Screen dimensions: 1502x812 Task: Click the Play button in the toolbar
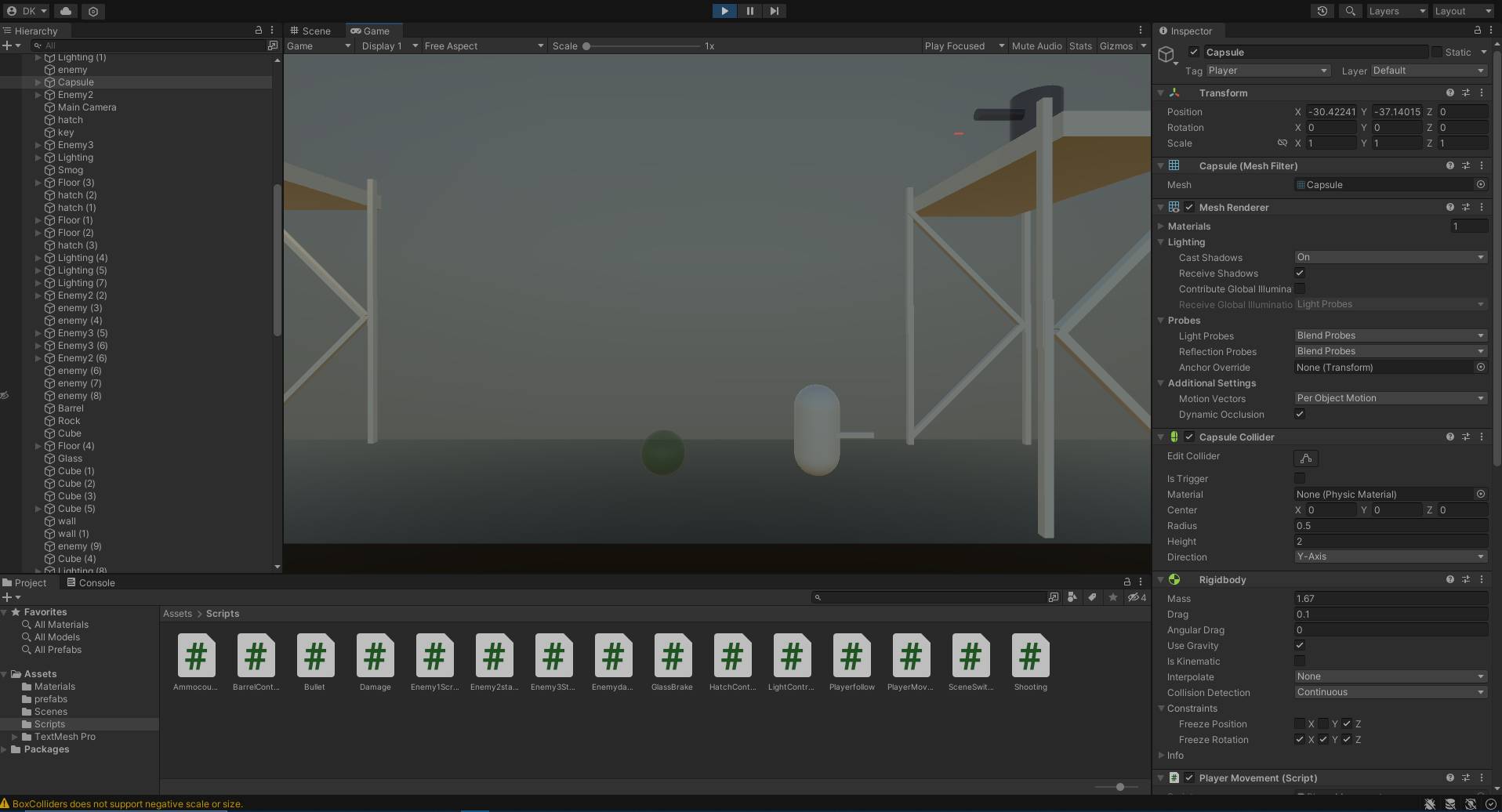pyautogui.click(x=724, y=11)
